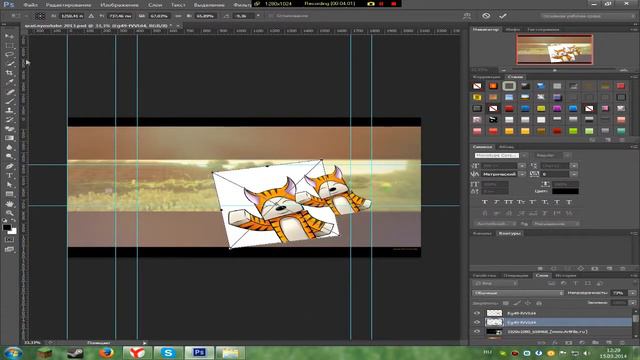640x360 pixels.
Task: Hide the unselected tiger layer via eye icon
Action: 477,313
